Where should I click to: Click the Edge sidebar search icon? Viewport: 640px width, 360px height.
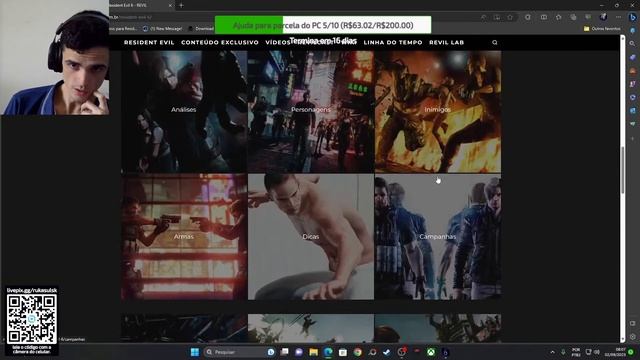pyautogui.click(x=633, y=43)
